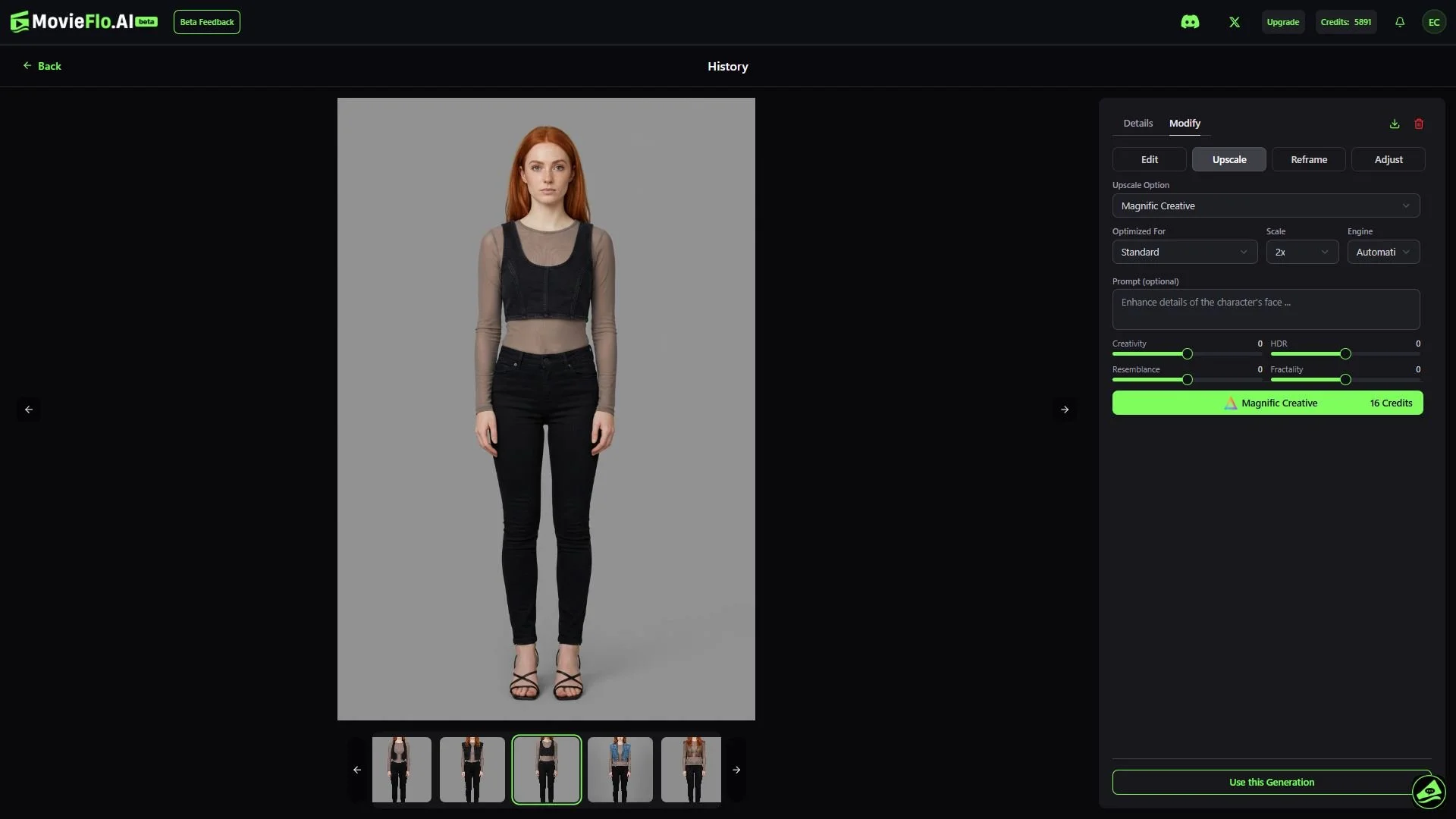
Task: Change the Scale dropdown from 2x
Action: [x=1302, y=252]
